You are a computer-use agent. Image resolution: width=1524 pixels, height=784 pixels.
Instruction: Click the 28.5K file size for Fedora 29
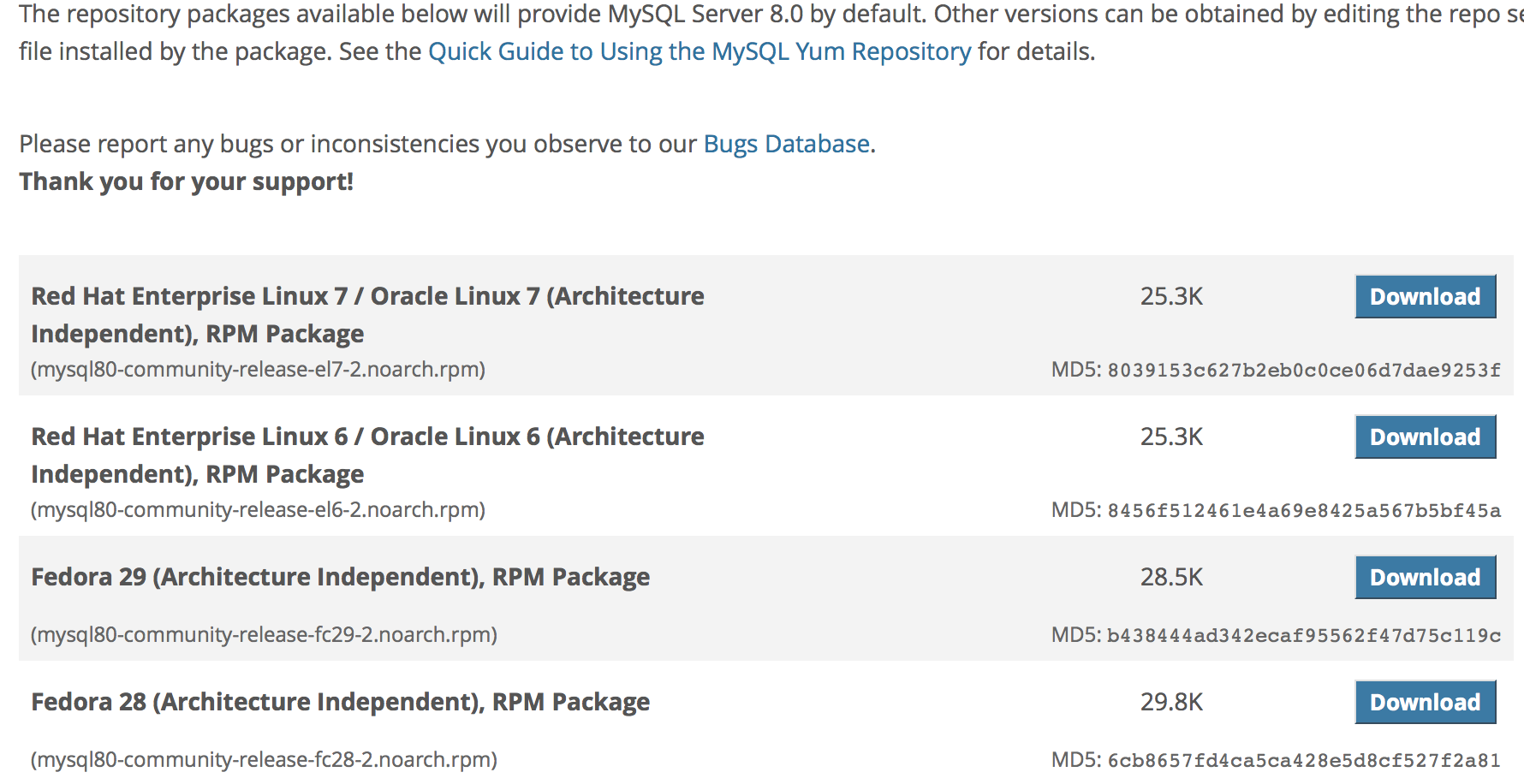1171,578
